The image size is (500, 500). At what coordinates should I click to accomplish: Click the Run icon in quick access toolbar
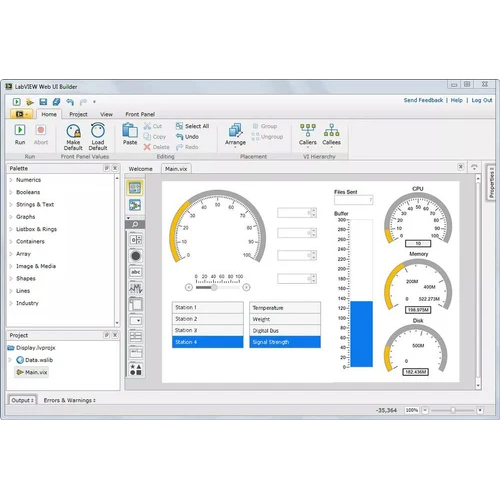pos(16,102)
